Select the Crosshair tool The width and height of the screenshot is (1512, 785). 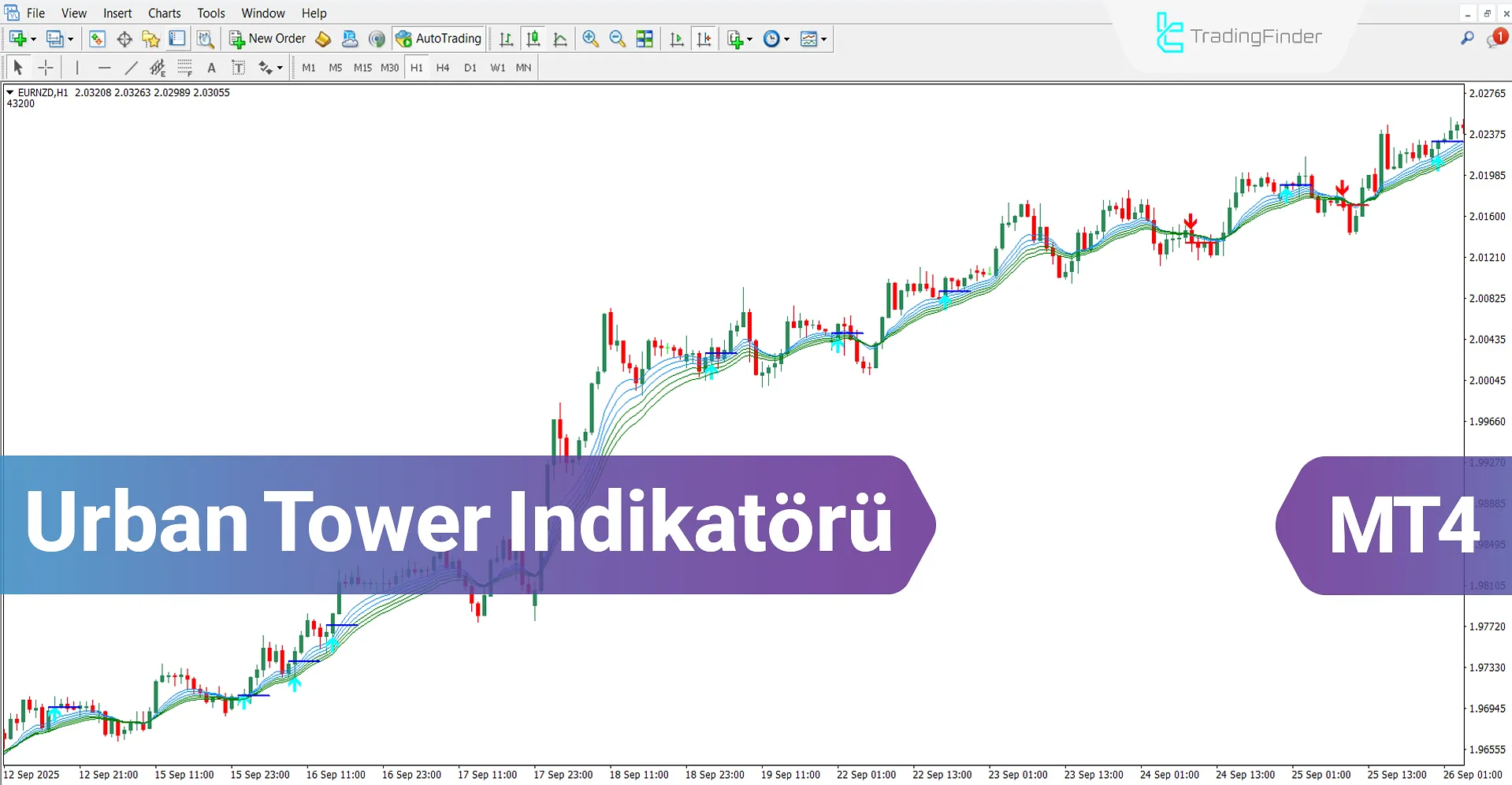(46, 68)
